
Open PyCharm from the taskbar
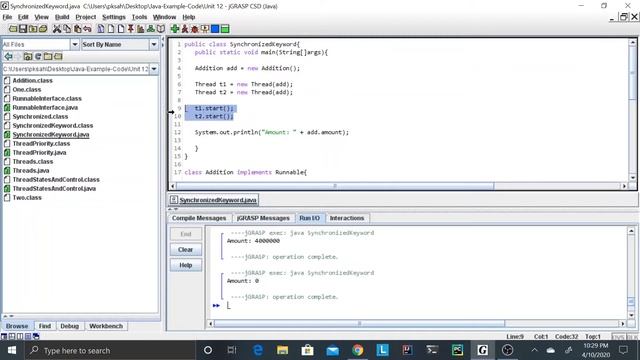tap(457, 350)
